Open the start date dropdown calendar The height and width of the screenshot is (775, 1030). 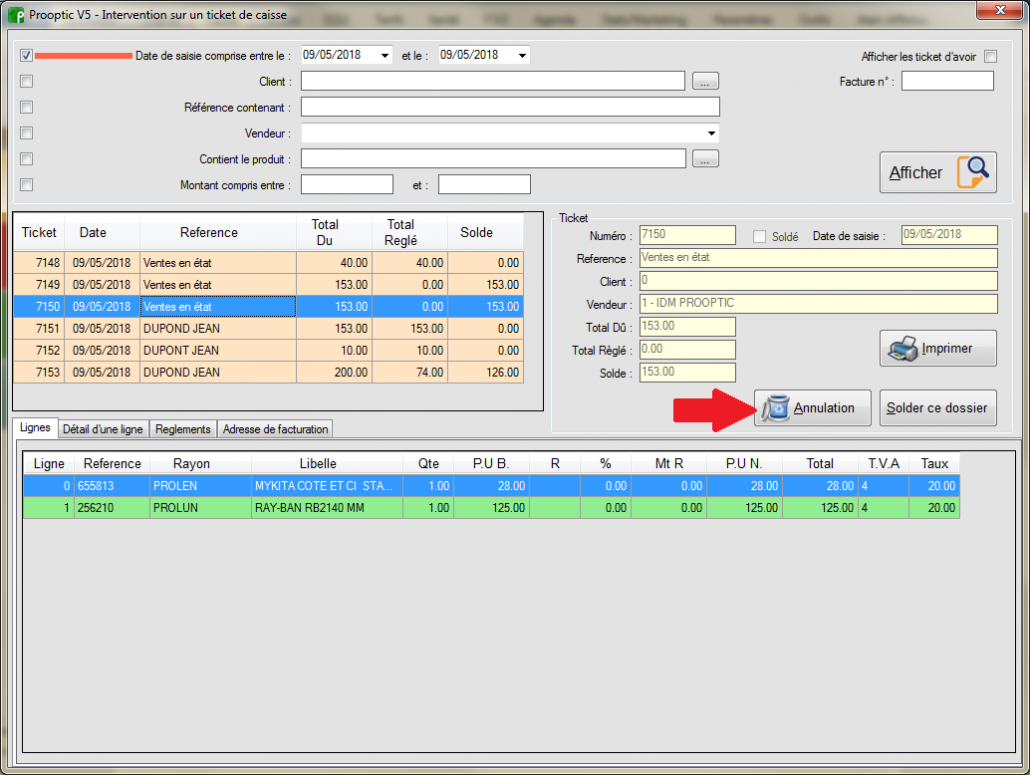tap(385, 55)
